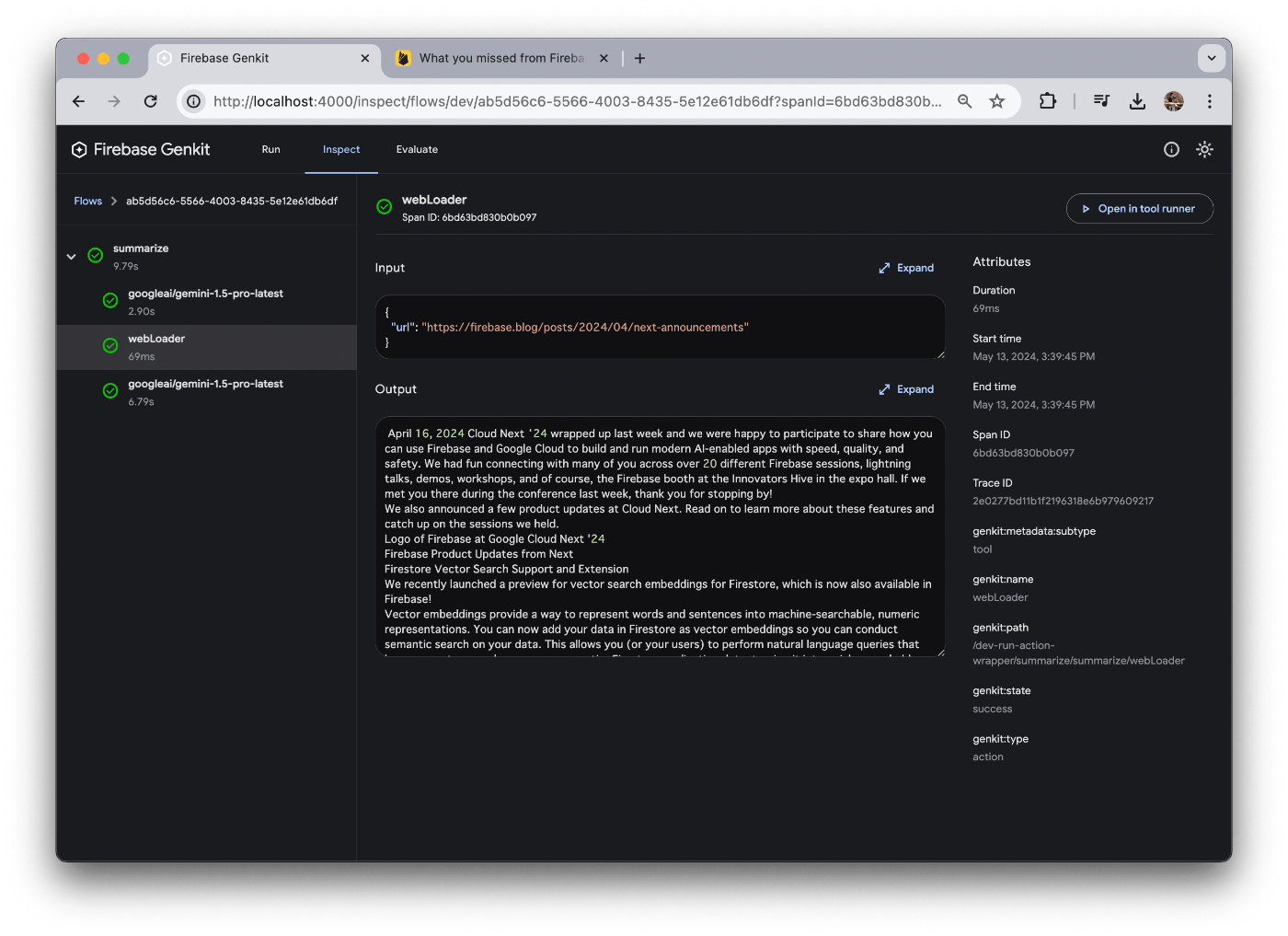Click the genkit:path value text
Screen dimensions: 1288x936
pos(1078,653)
